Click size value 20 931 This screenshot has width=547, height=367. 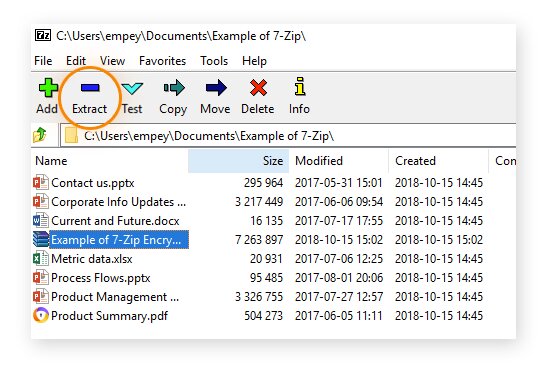click(266, 259)
